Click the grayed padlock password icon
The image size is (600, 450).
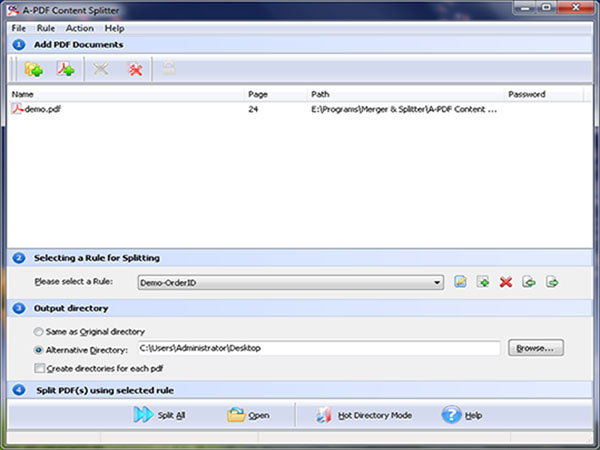[169, 69]
